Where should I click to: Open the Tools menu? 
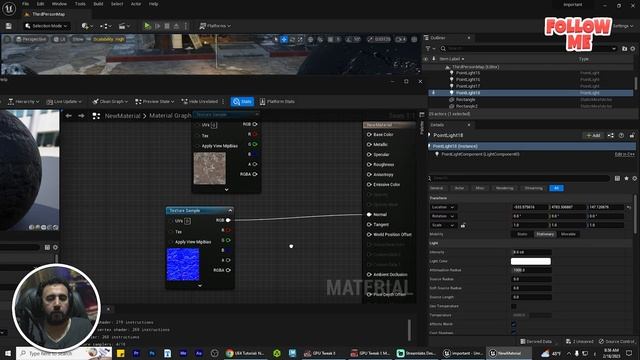click(x=80, y=4)
